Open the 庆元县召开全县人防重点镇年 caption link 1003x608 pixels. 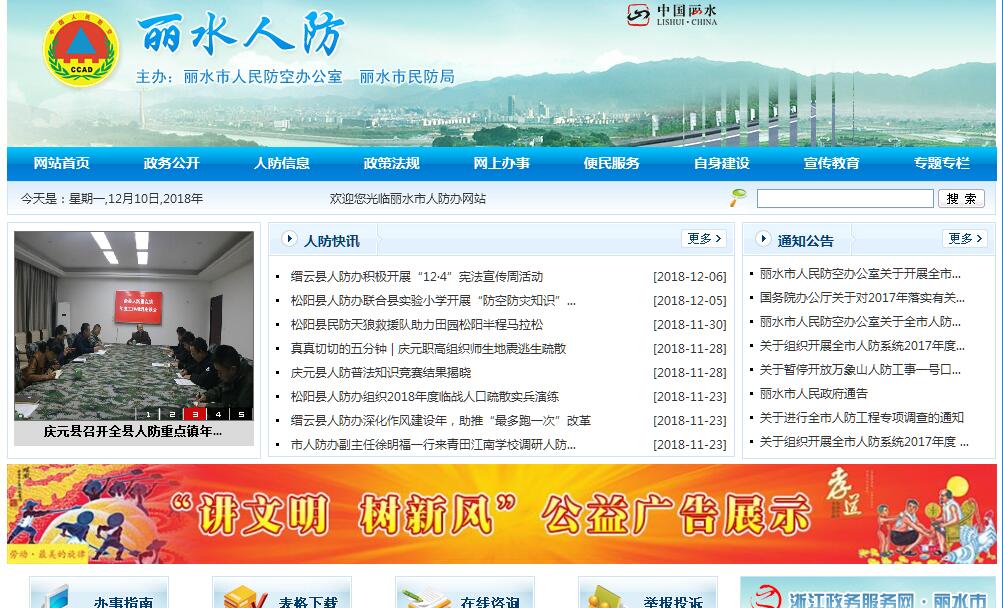[x=133, y=431]
